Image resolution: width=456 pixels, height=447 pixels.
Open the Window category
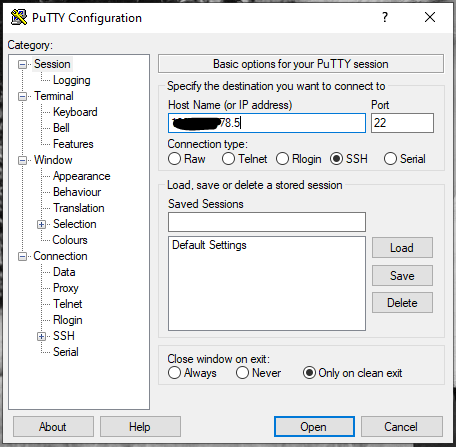pos(53,160)
